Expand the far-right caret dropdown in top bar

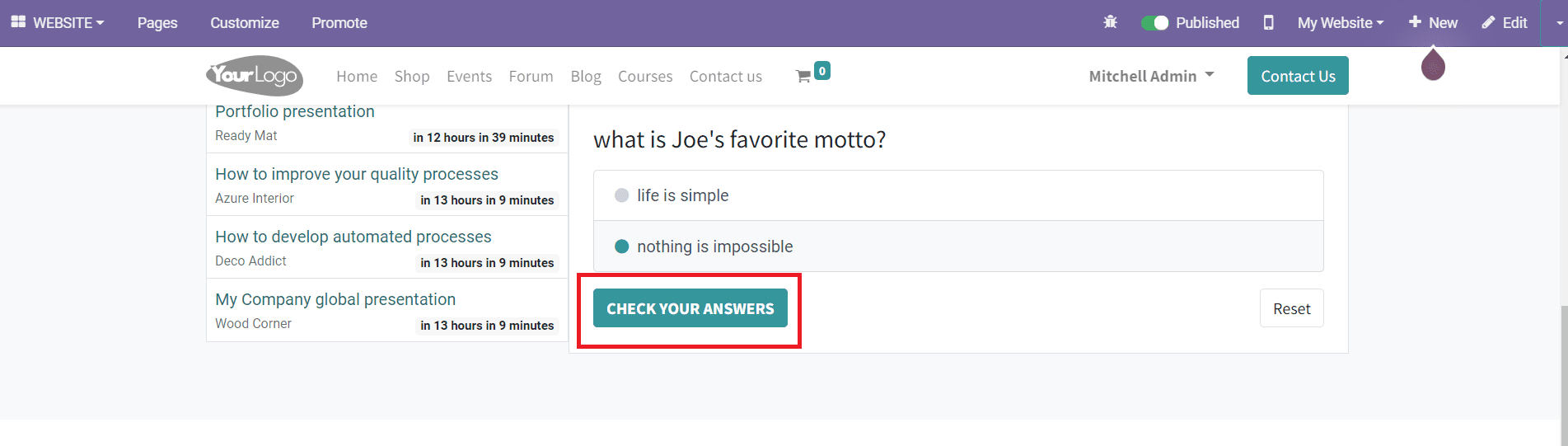(1559, 22)
